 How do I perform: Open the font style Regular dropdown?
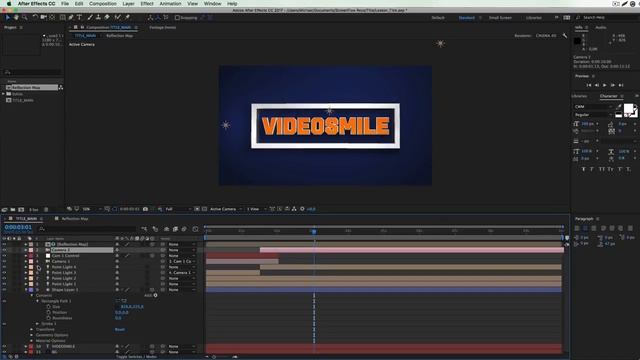pyautogui.click(x=593, y=115)
